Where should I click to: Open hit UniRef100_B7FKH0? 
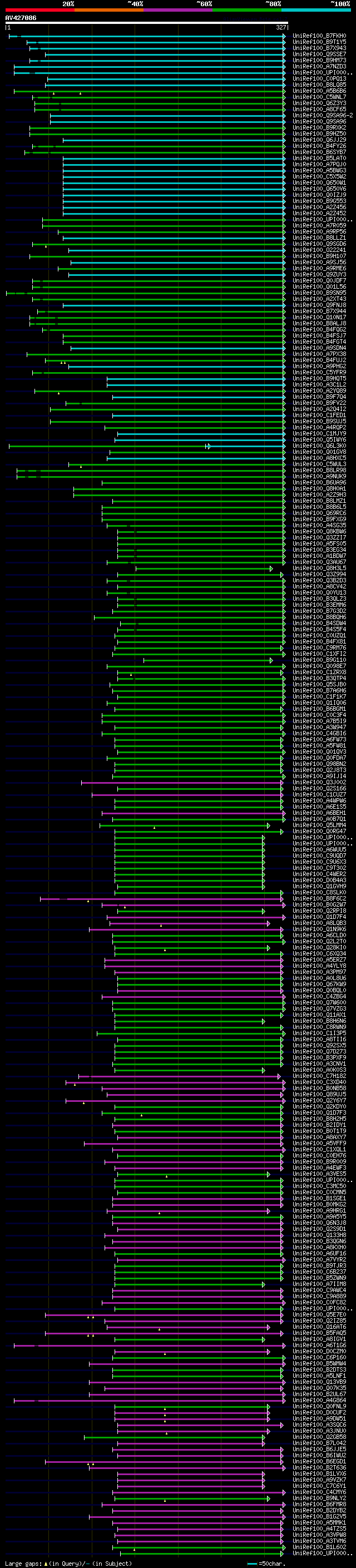coord(319,36)
